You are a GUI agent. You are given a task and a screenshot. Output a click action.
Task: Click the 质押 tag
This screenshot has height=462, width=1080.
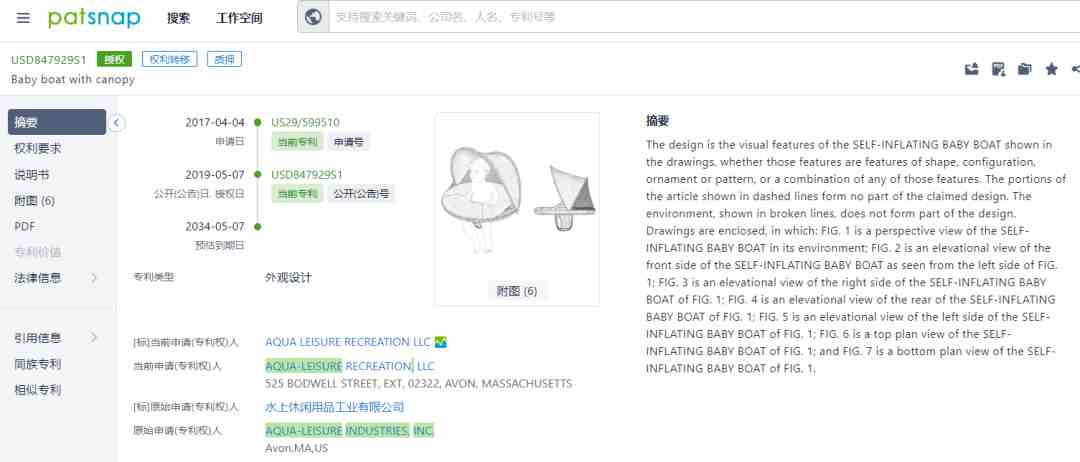[x=225, y=59]
